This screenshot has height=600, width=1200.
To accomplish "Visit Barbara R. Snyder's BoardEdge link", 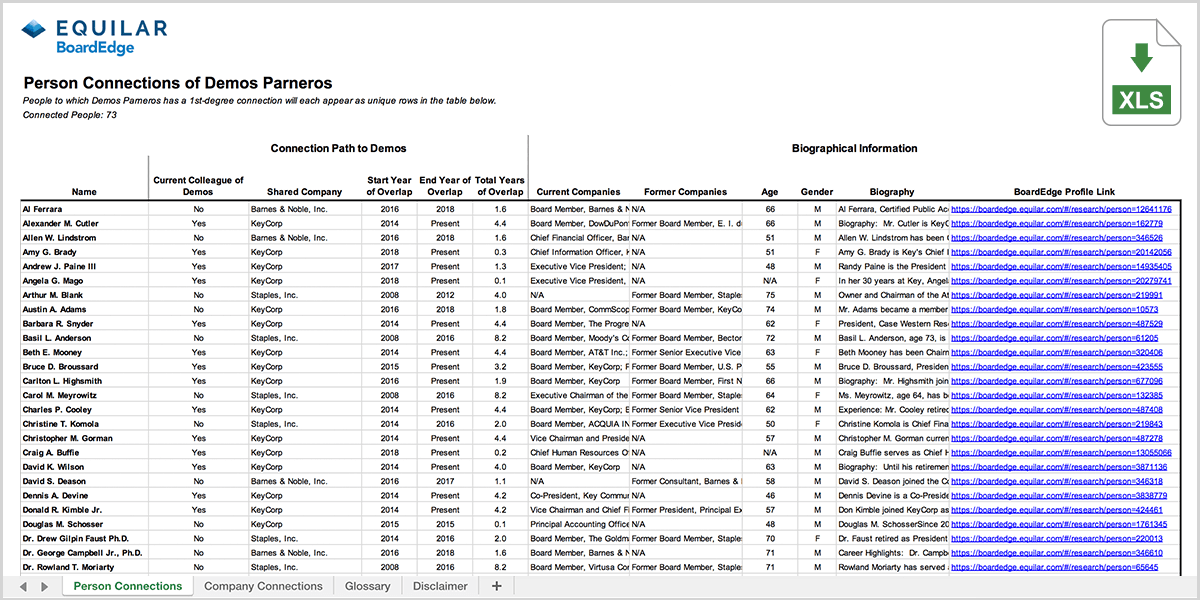I will [x=1057, y=324].
